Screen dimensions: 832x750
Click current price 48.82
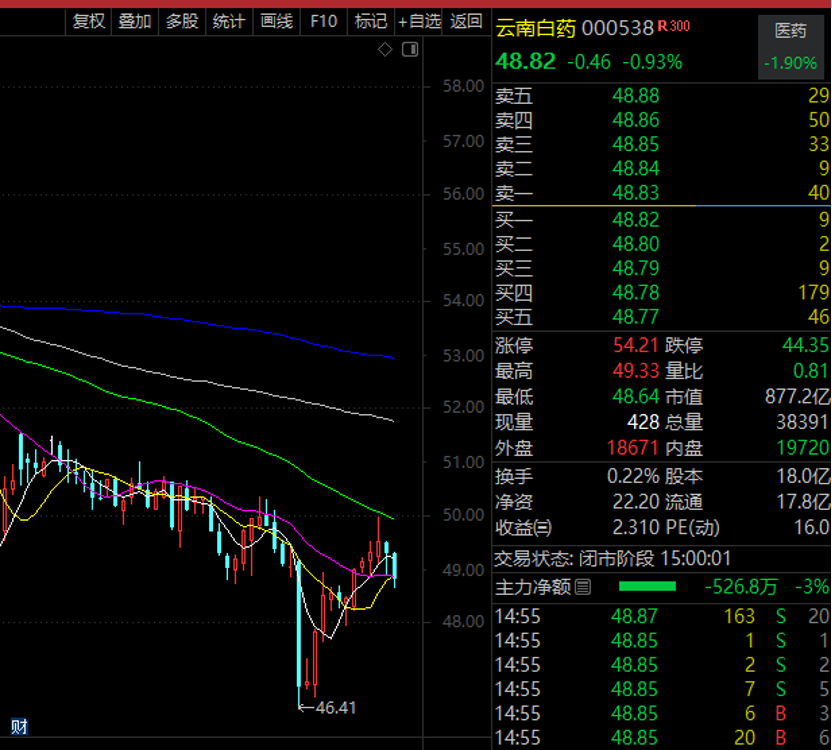coord(525,62)
